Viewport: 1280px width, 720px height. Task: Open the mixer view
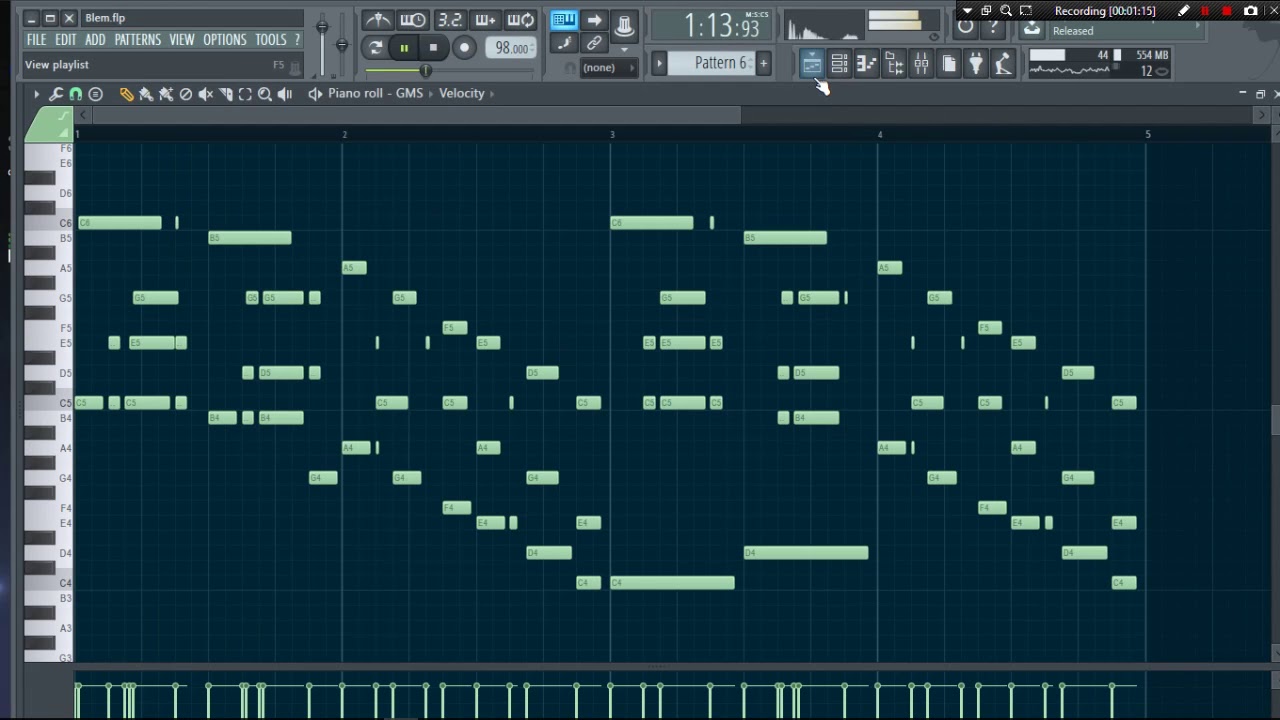coord(921,65)
